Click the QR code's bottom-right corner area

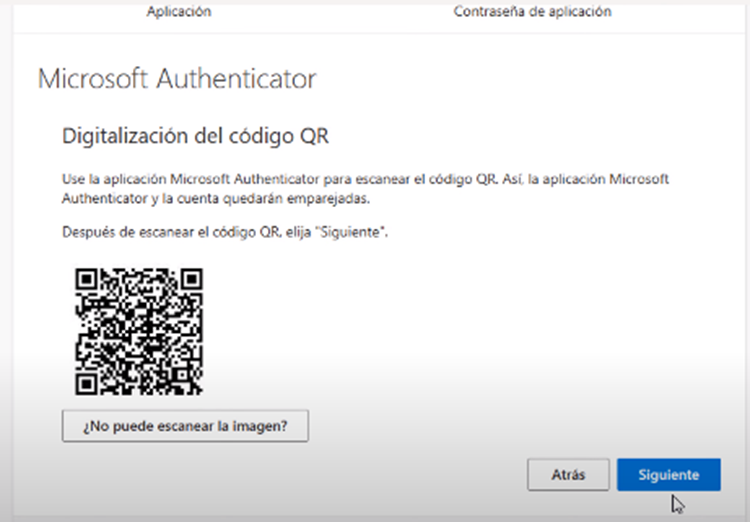coord(191,384)
